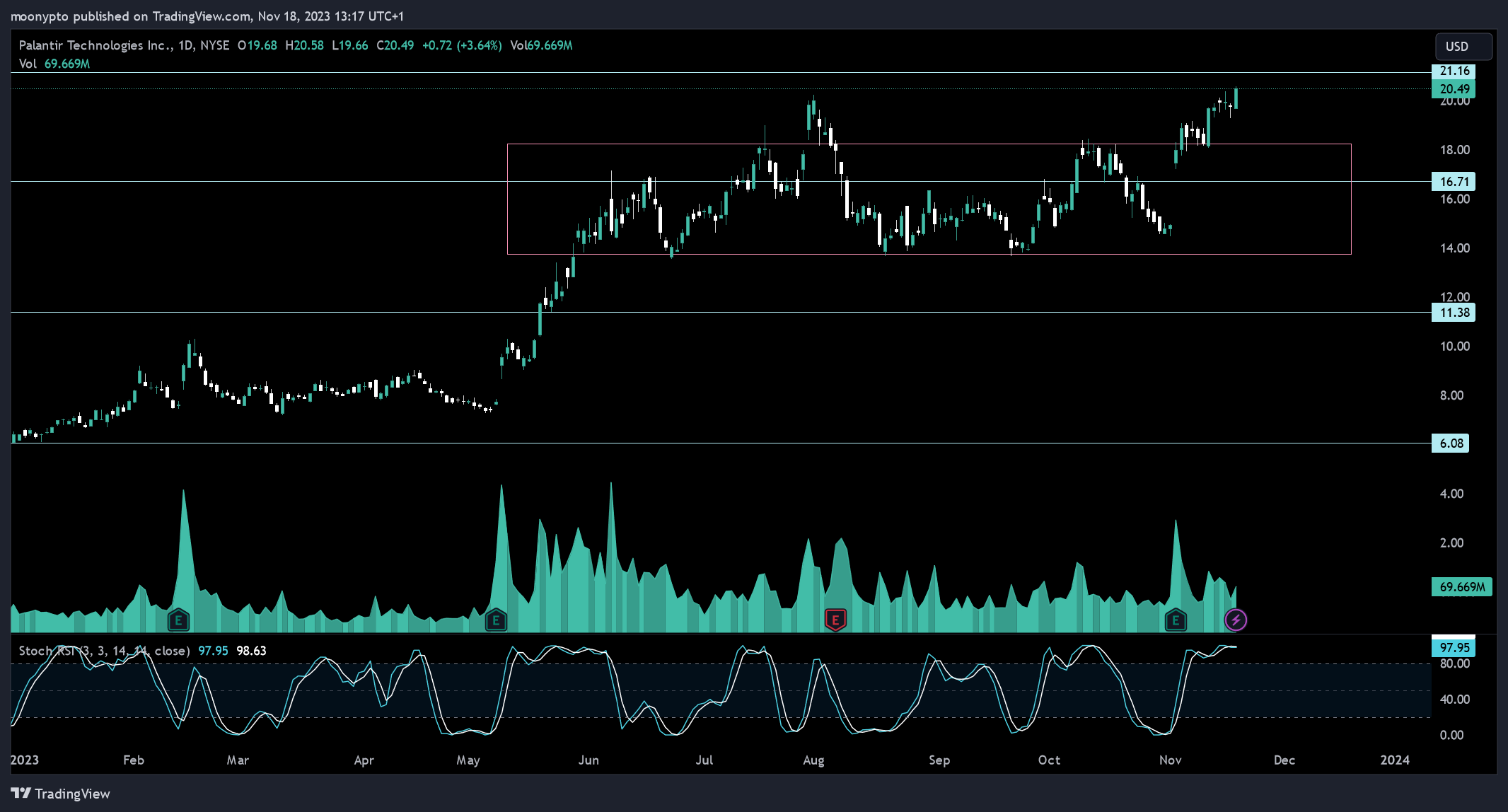Click the C20.49 close value in the header

[395, 45]
